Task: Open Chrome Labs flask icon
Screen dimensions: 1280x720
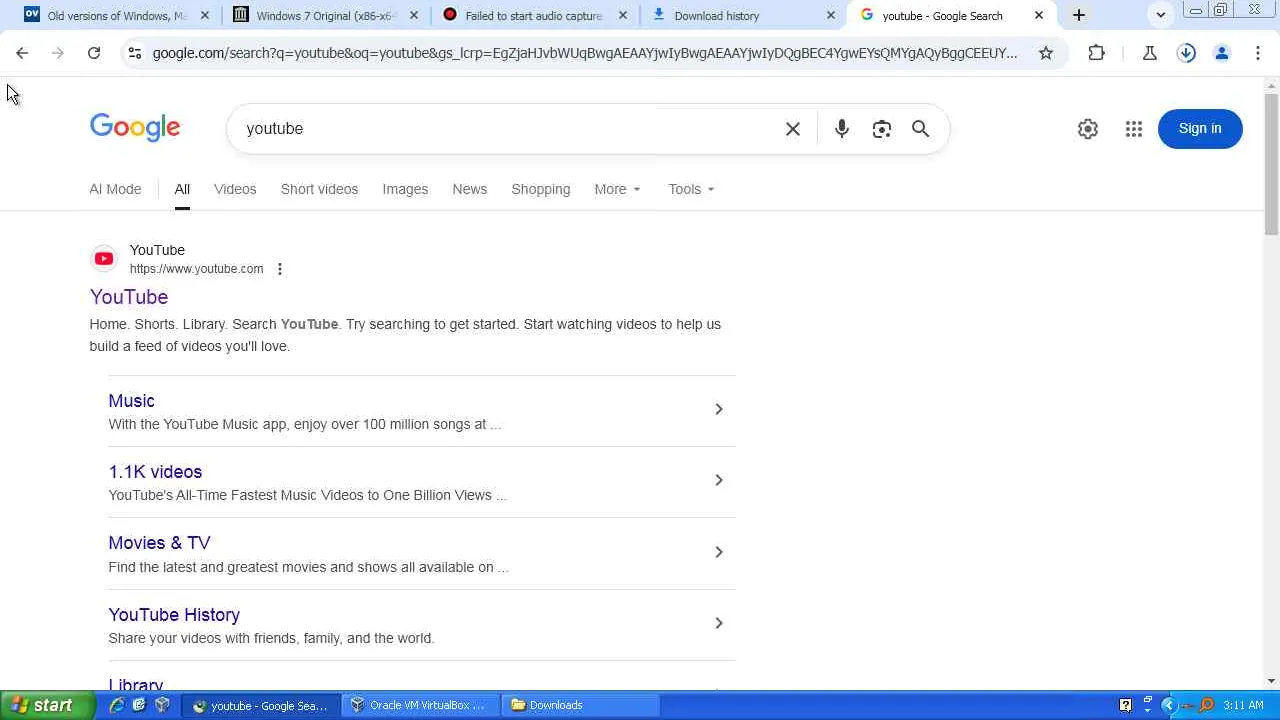Action: tap(1150, 53)
